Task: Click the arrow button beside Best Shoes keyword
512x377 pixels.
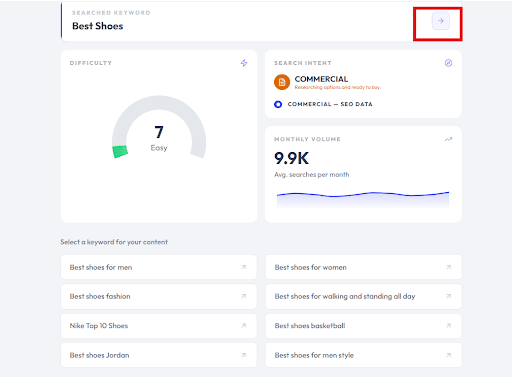Action: pyautogui.click(x=441, y=21)
